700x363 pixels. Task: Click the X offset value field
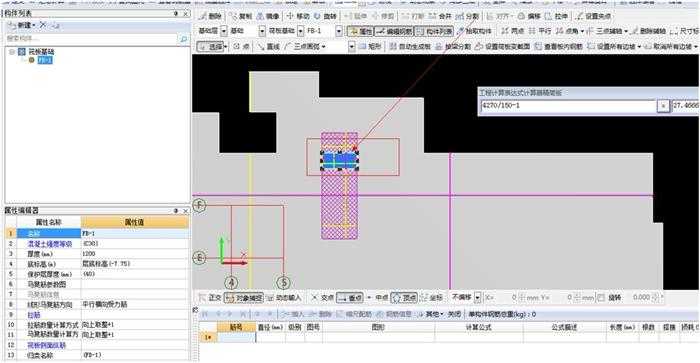coord(507,297)
